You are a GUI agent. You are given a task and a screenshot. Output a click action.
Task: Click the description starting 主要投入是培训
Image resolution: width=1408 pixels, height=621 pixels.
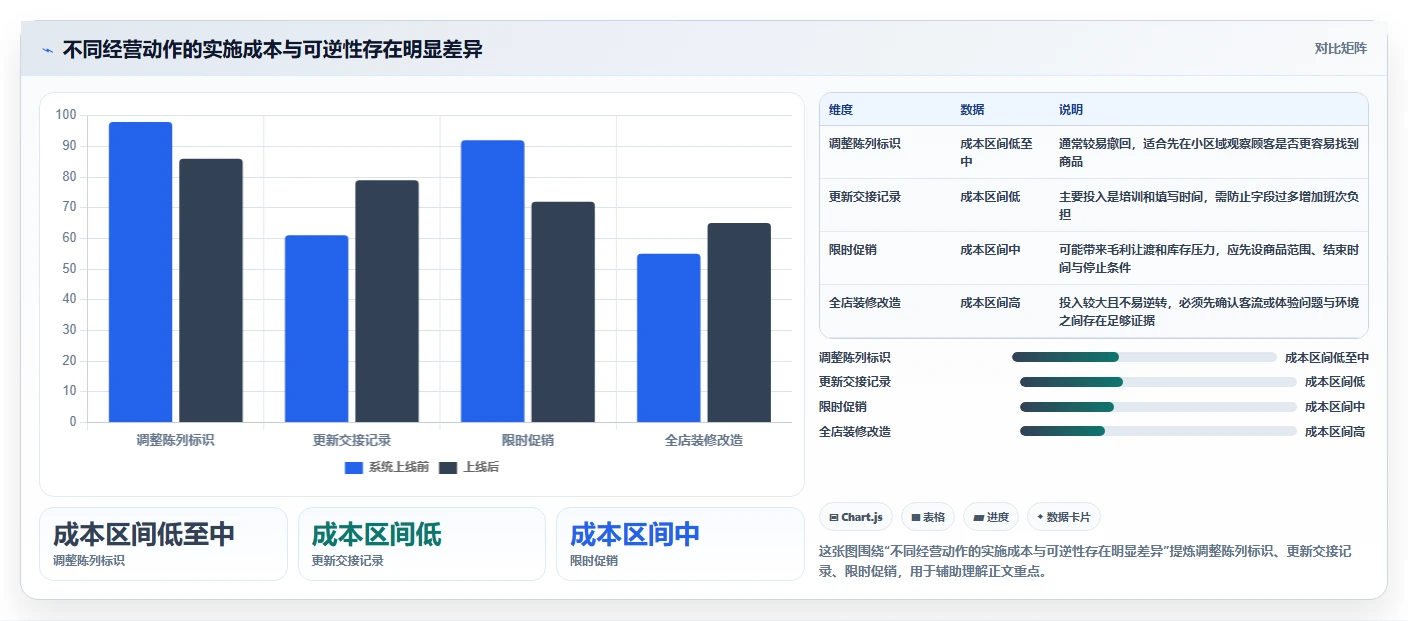(1209, 205)
